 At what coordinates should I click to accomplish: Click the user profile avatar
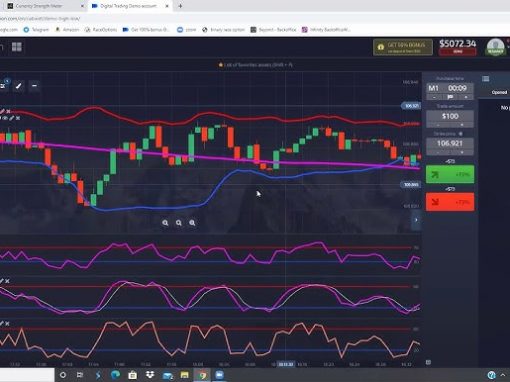click(495, 47)
